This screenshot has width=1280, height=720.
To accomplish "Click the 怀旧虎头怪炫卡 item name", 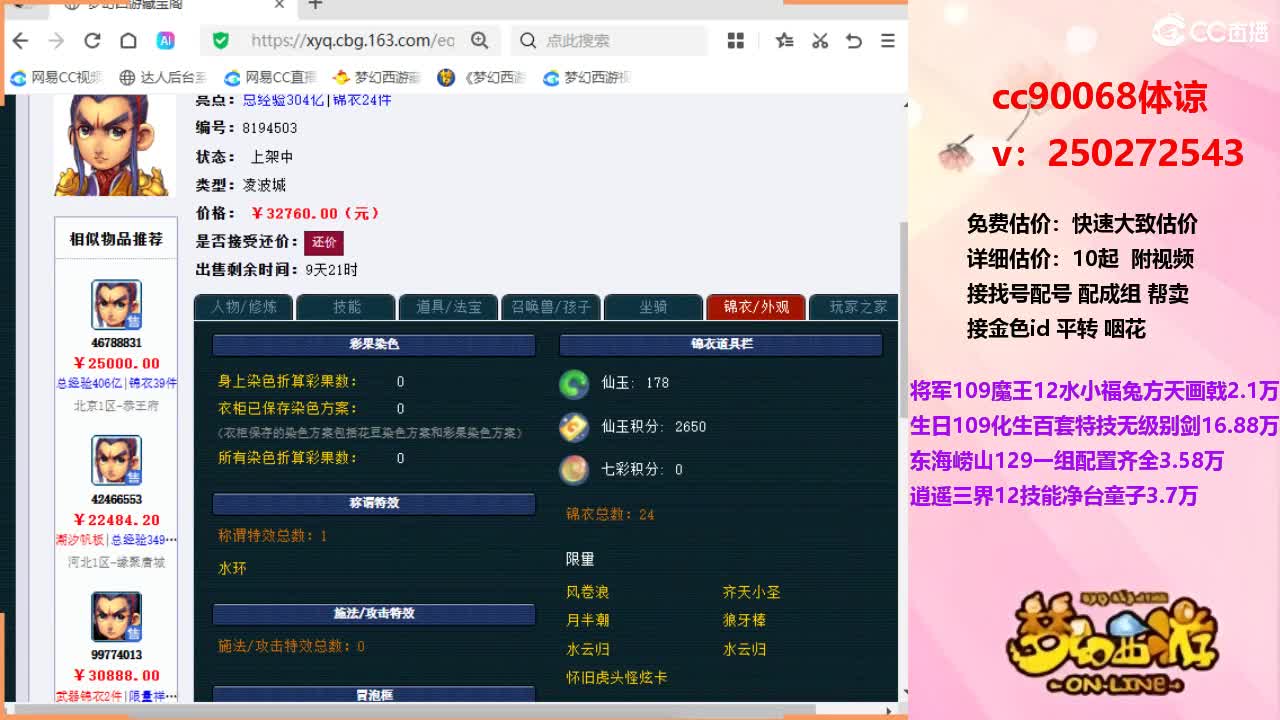I will coord(617,677).
